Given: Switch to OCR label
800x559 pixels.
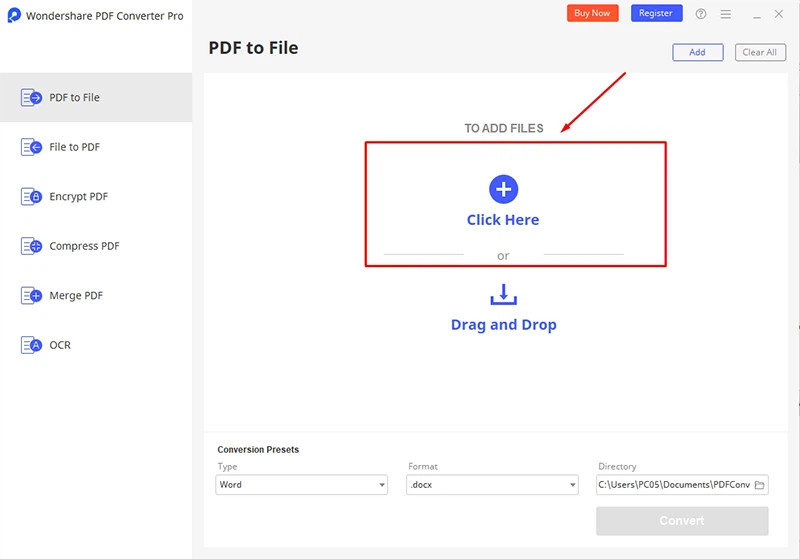Looking at the screenshot, I should click(60, 345).
